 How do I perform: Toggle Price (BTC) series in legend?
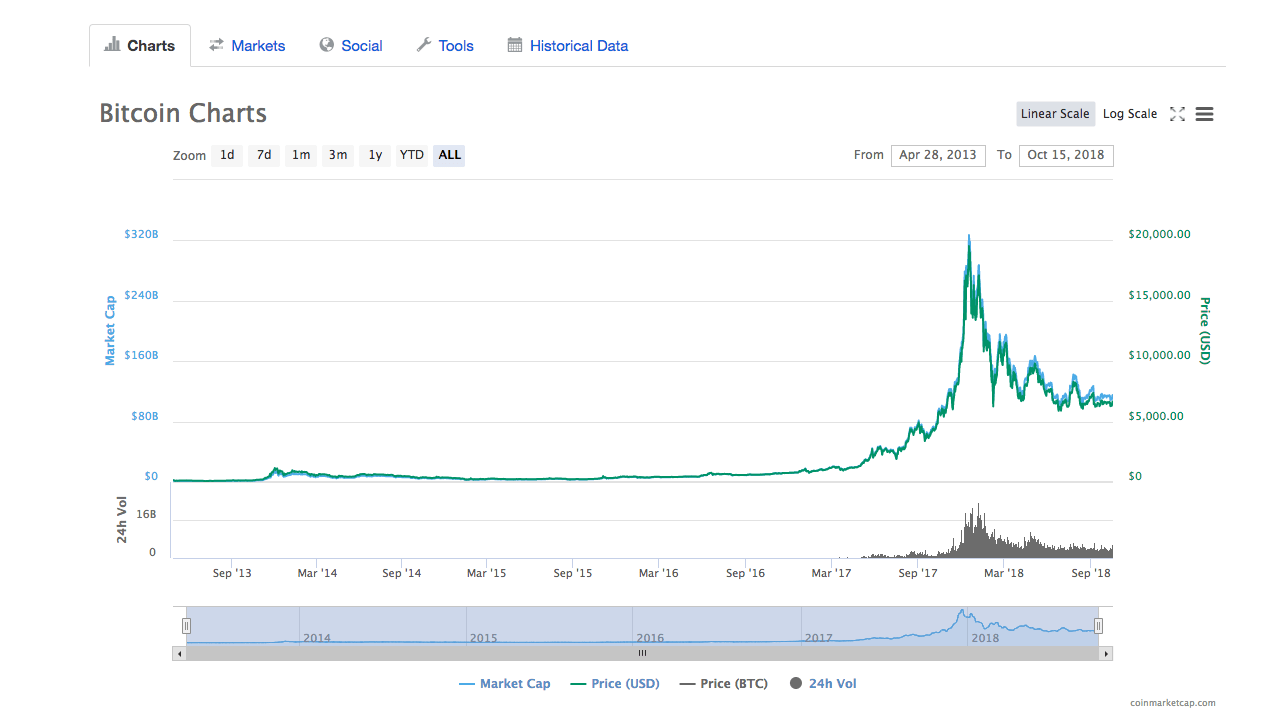coord(724,684)
